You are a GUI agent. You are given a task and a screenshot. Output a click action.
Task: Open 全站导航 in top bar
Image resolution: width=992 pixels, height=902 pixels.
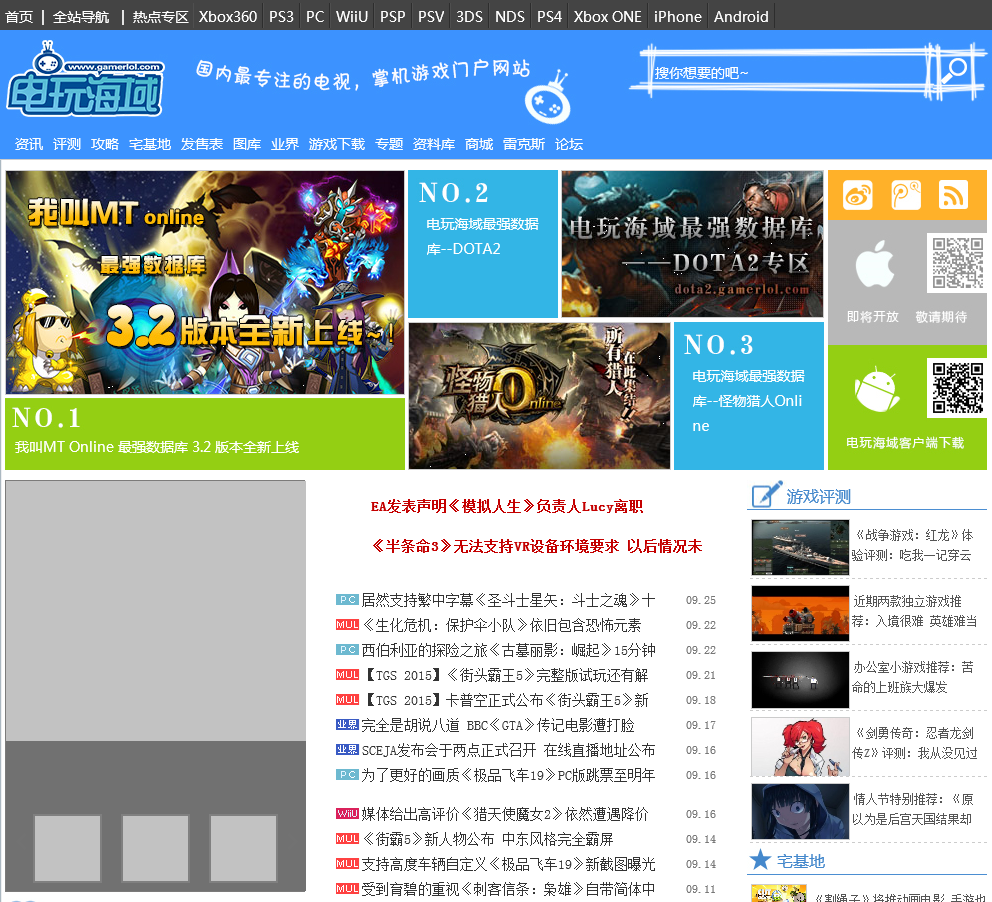point(81,16)
